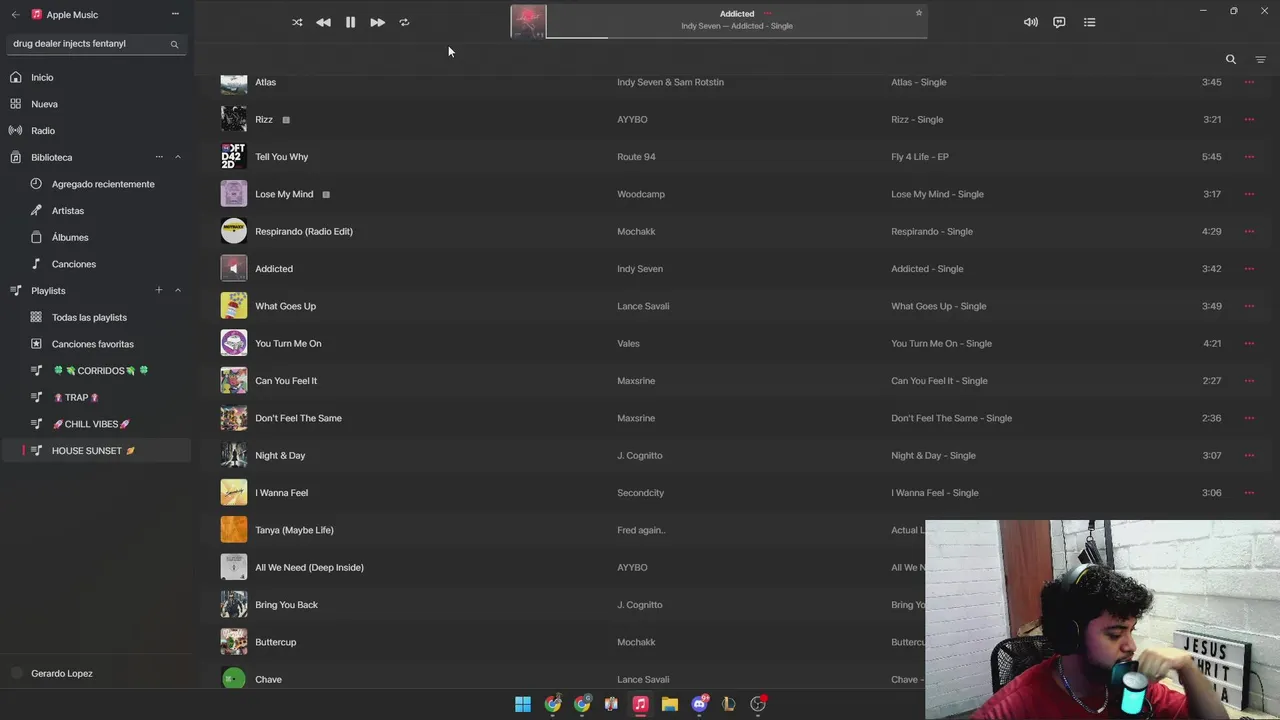
Task: Open the Up Next queue list
Action: click(1090, 22)
